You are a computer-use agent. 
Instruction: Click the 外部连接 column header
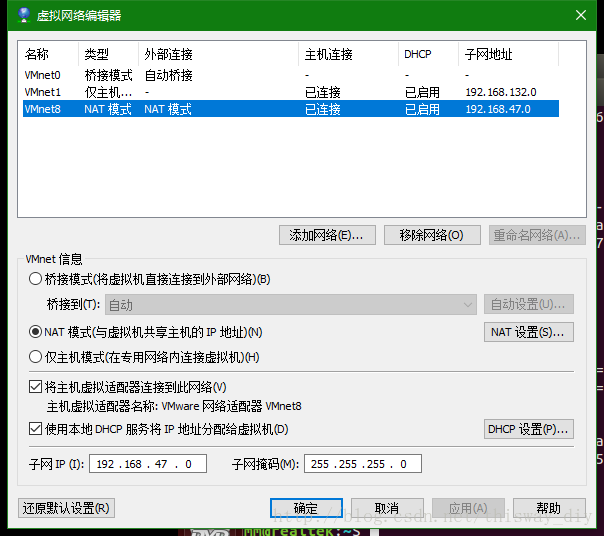pos(218,54)
